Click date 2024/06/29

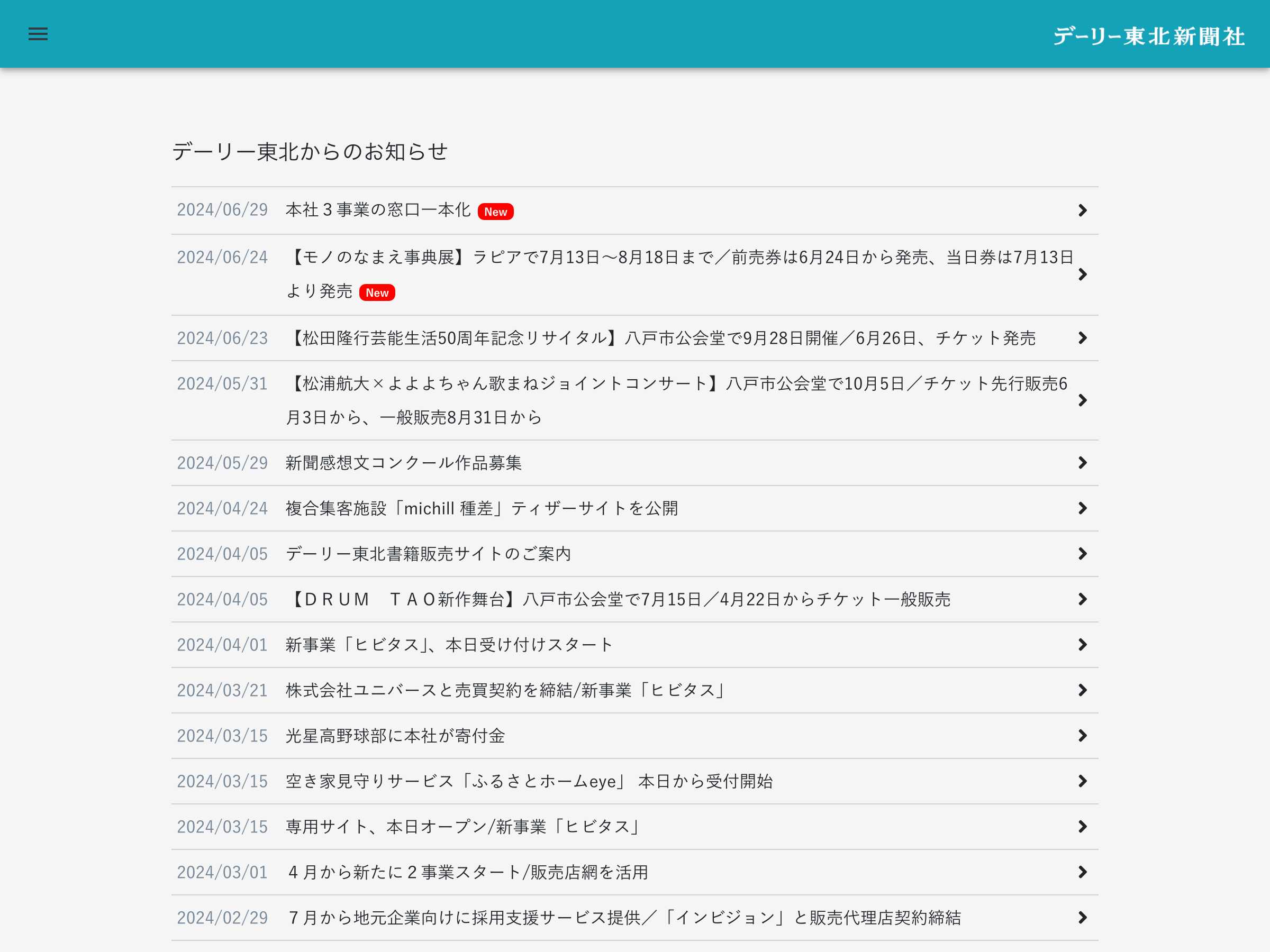(222, 210)
